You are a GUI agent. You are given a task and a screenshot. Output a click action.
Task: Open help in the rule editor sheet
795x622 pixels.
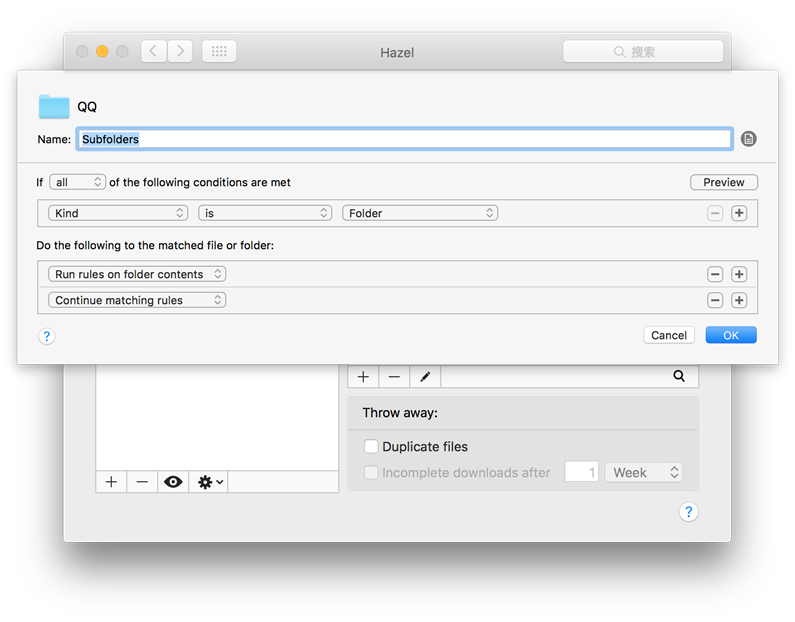pyautogui.click(x=46, y=336)
